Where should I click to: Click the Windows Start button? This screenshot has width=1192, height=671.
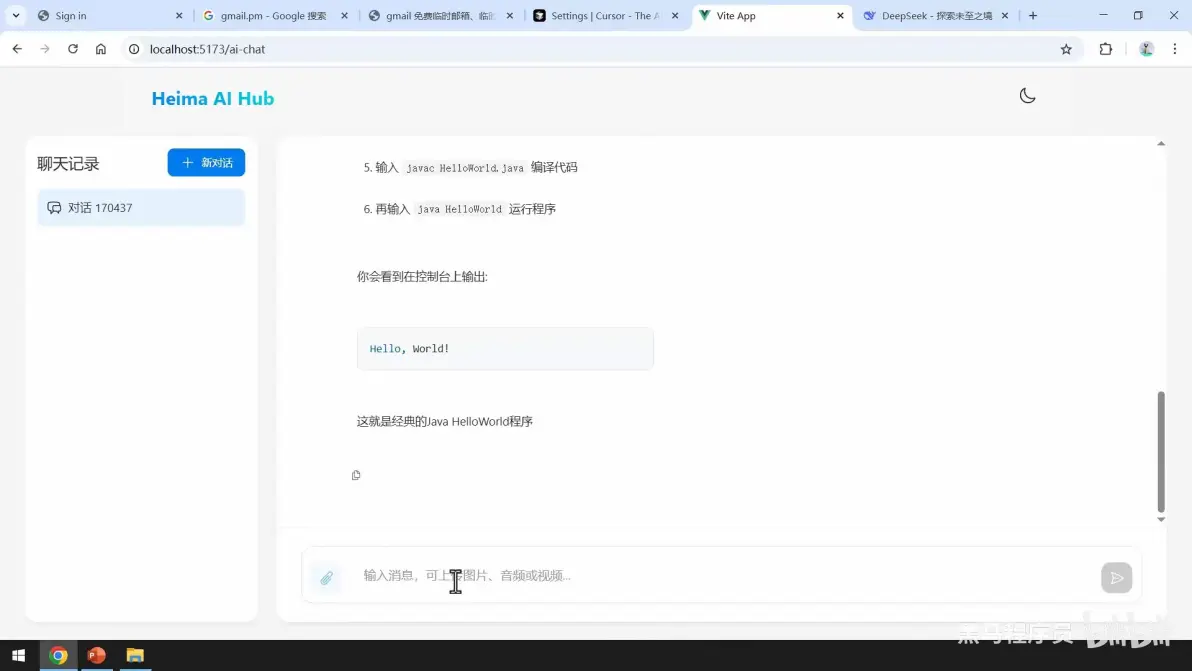coord(19,655)
